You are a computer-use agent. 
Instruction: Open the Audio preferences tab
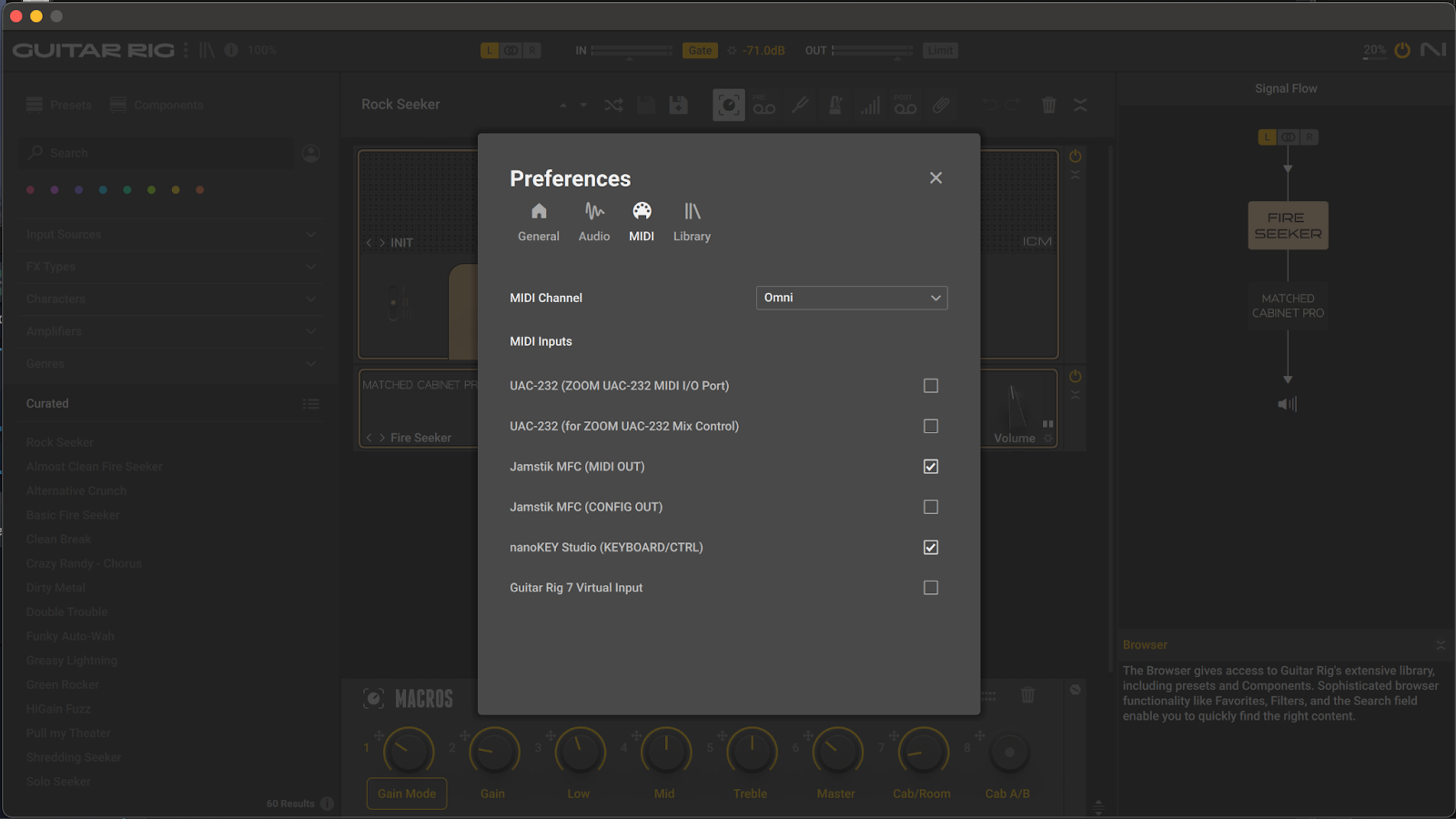click(594, 223)
